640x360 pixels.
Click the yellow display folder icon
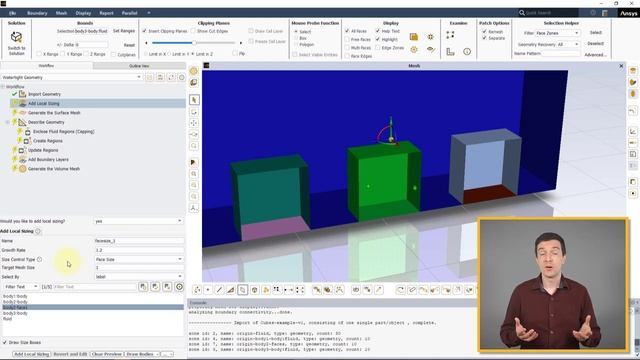(x=413, y=37)
